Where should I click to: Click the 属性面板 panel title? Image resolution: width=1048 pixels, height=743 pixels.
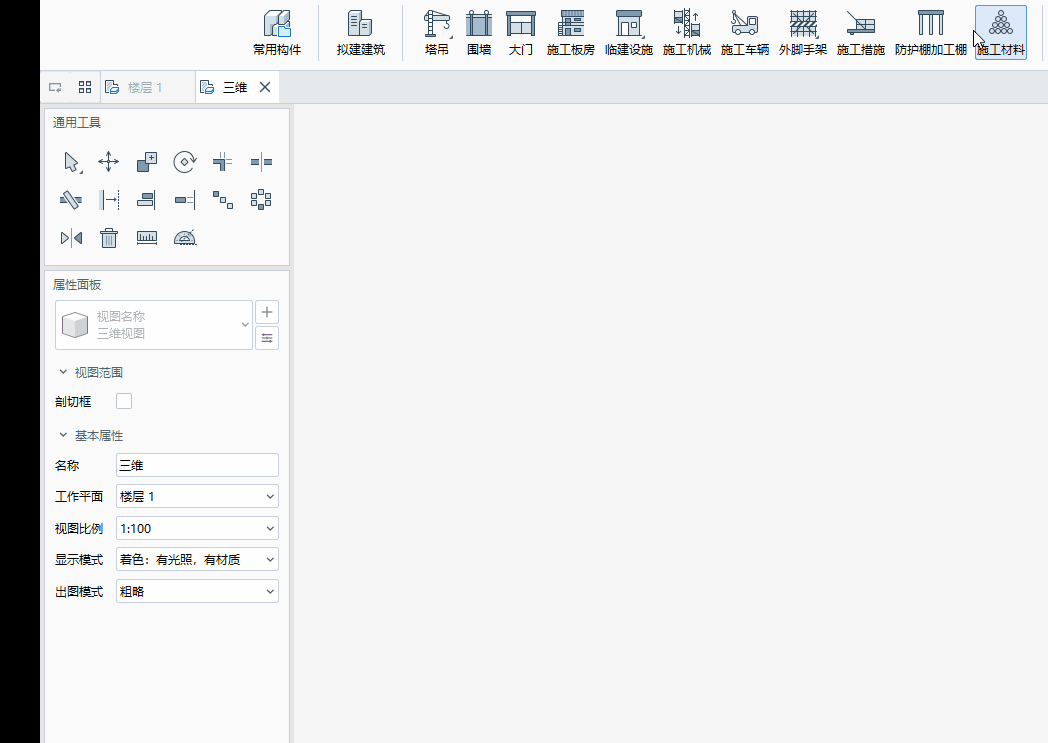point(77,285)
